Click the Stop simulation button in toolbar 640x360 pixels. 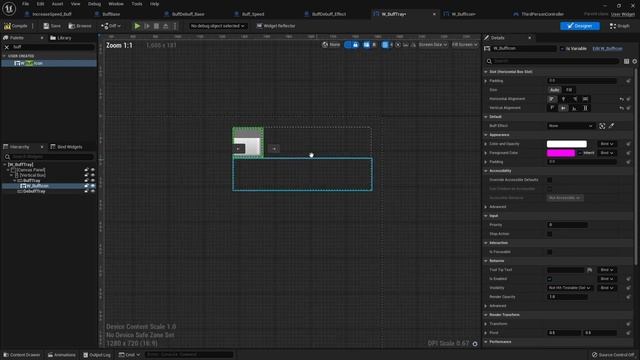coord(156,26)
